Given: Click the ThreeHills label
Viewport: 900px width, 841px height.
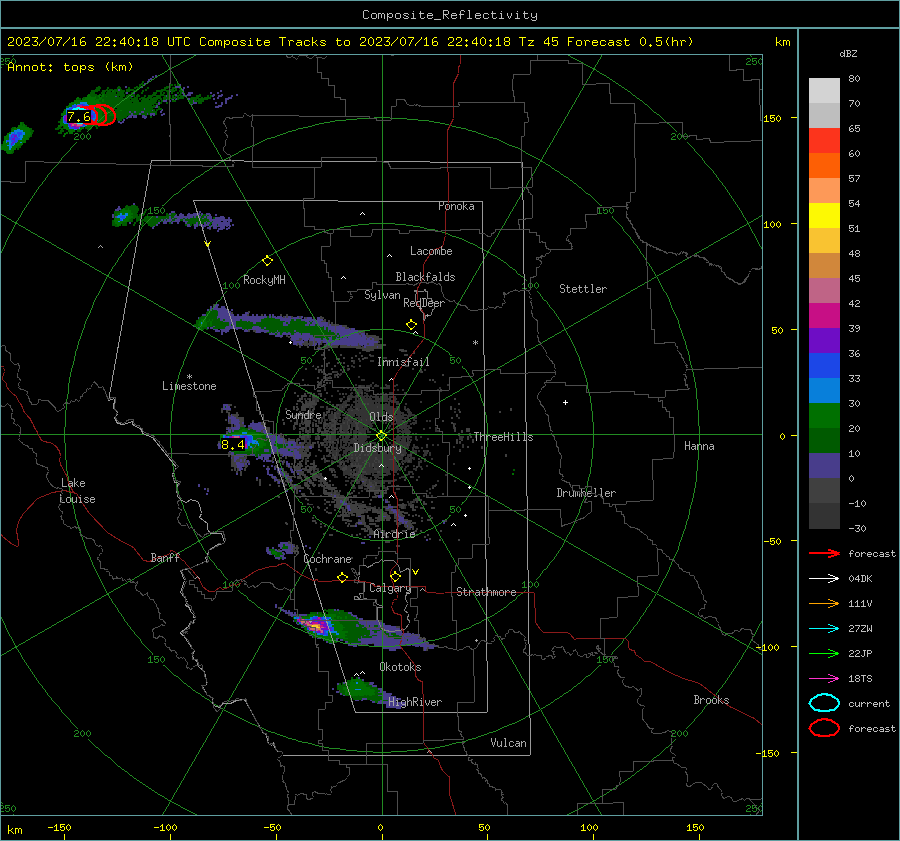Looking at the screenshot, I should (x=503, y=437).
